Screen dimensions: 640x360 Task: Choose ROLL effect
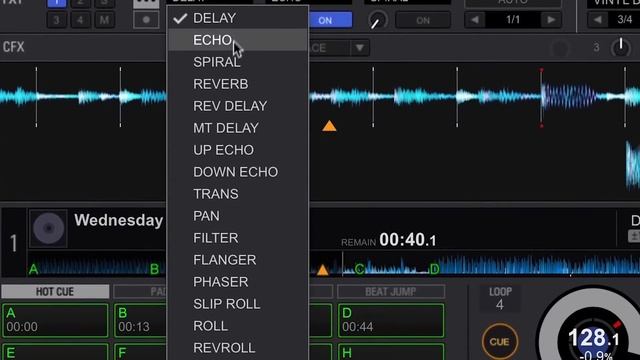click(x=238, y=326)
